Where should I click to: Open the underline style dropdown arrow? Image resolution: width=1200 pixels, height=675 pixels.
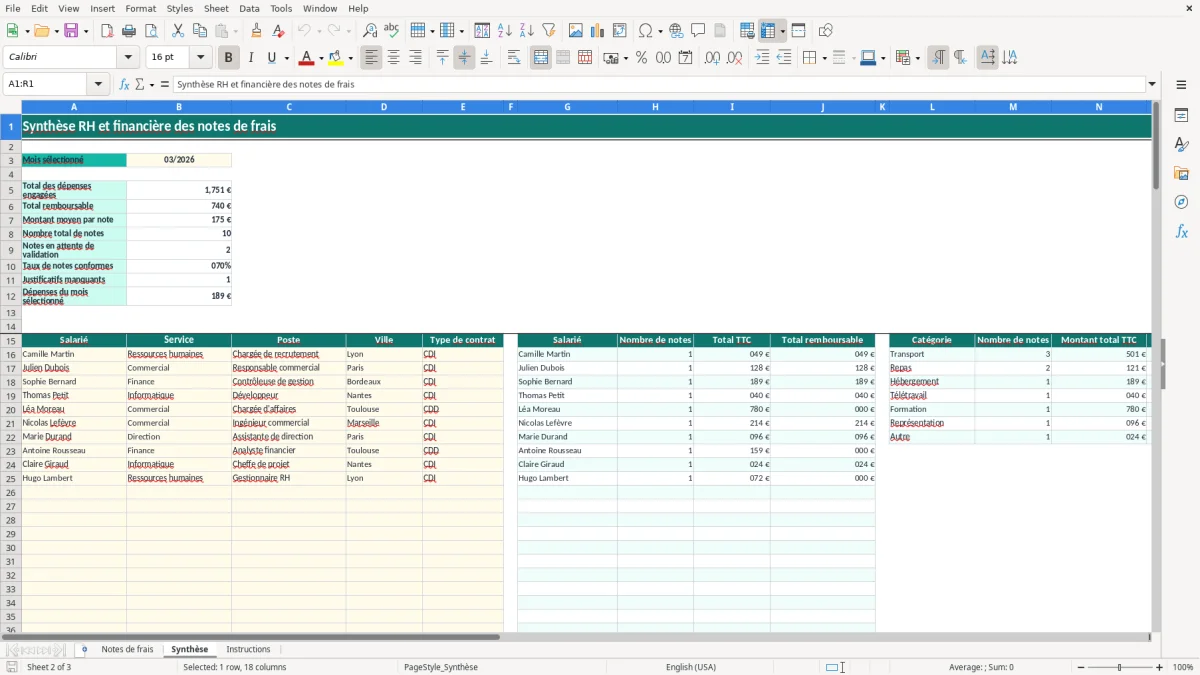pyautogui.click(x=286, y=58)
